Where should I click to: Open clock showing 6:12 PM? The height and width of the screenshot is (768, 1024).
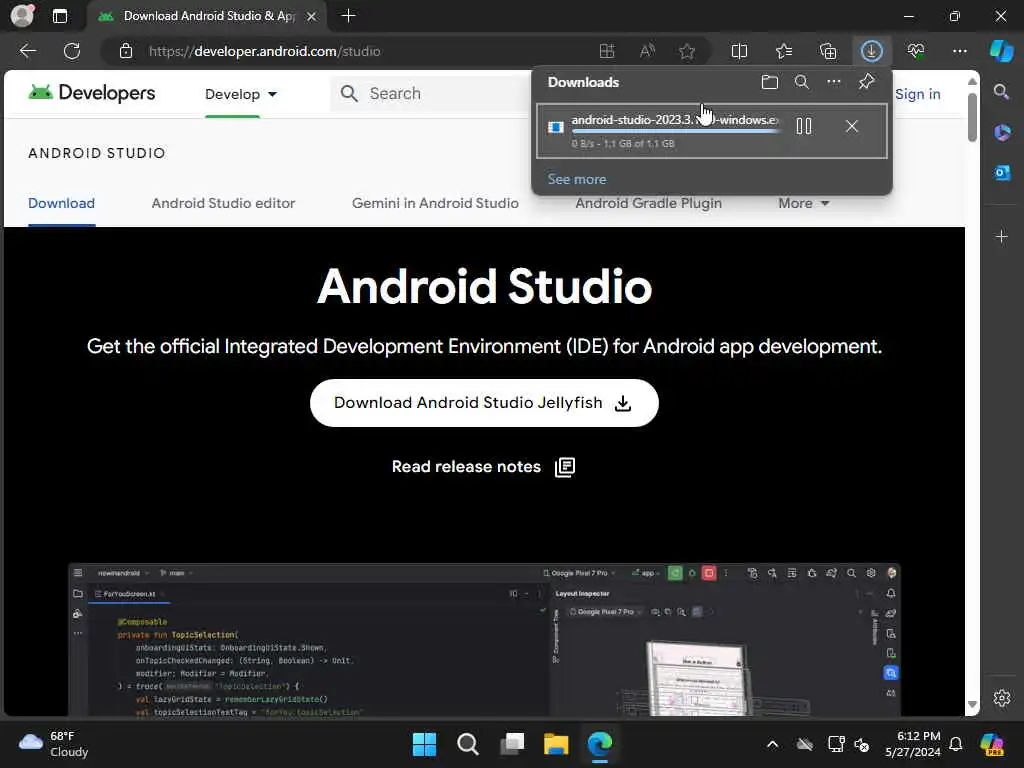tap(912, 744)
